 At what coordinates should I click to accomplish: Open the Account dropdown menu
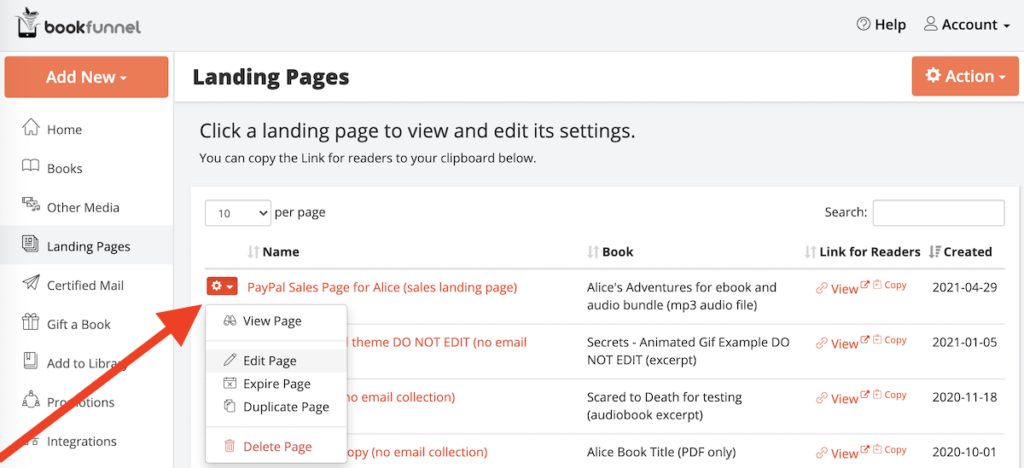pos(968,25)
